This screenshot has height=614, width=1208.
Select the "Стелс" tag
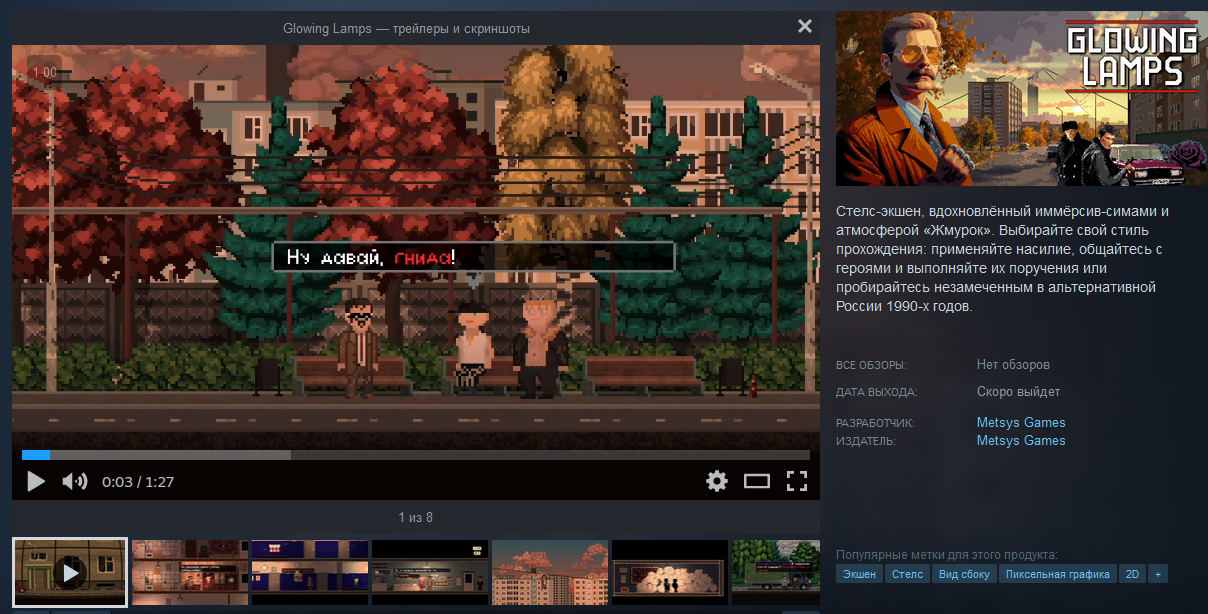click(x=907, y=574)
